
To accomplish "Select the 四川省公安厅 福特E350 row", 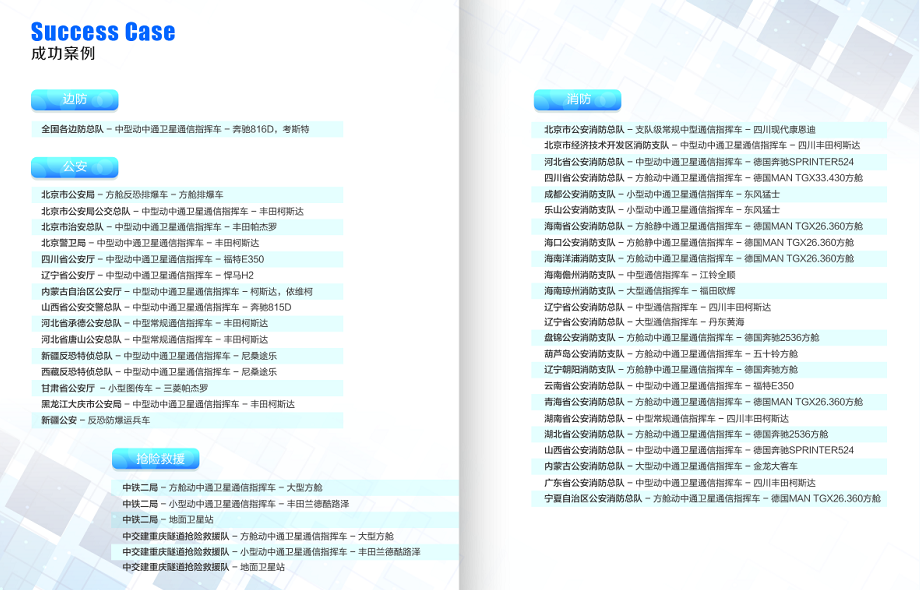I will pos(187,259).
